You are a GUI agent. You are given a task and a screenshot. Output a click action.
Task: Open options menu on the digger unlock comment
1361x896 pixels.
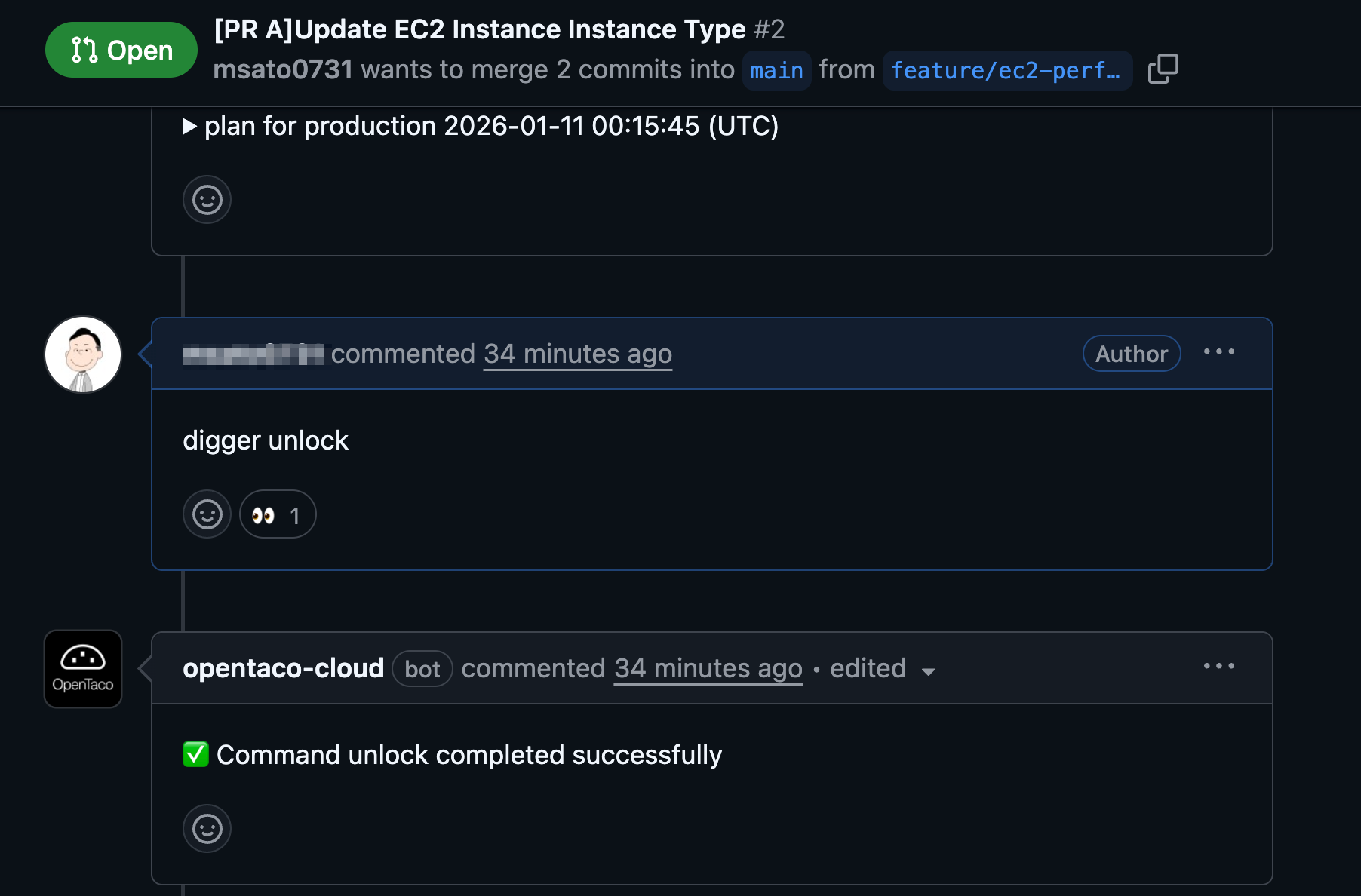pyautogui.click(x=1219, y=352)
